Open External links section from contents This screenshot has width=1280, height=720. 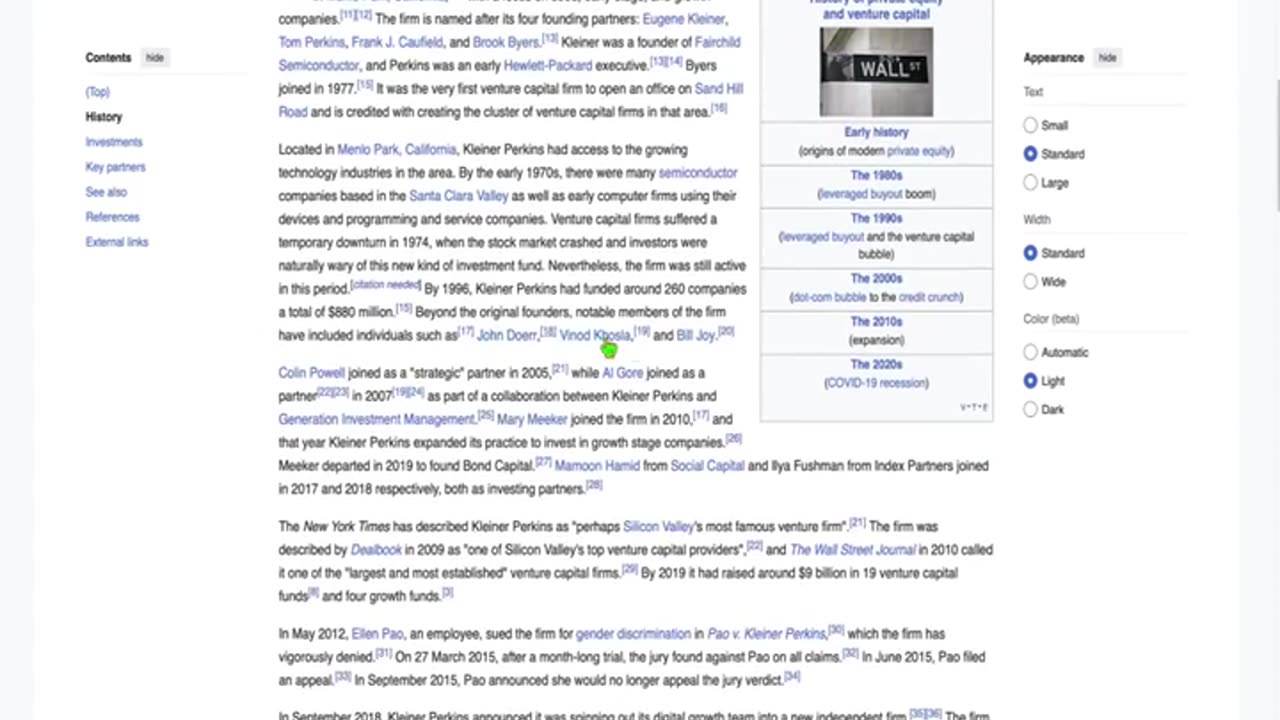(x=116, y=242)
